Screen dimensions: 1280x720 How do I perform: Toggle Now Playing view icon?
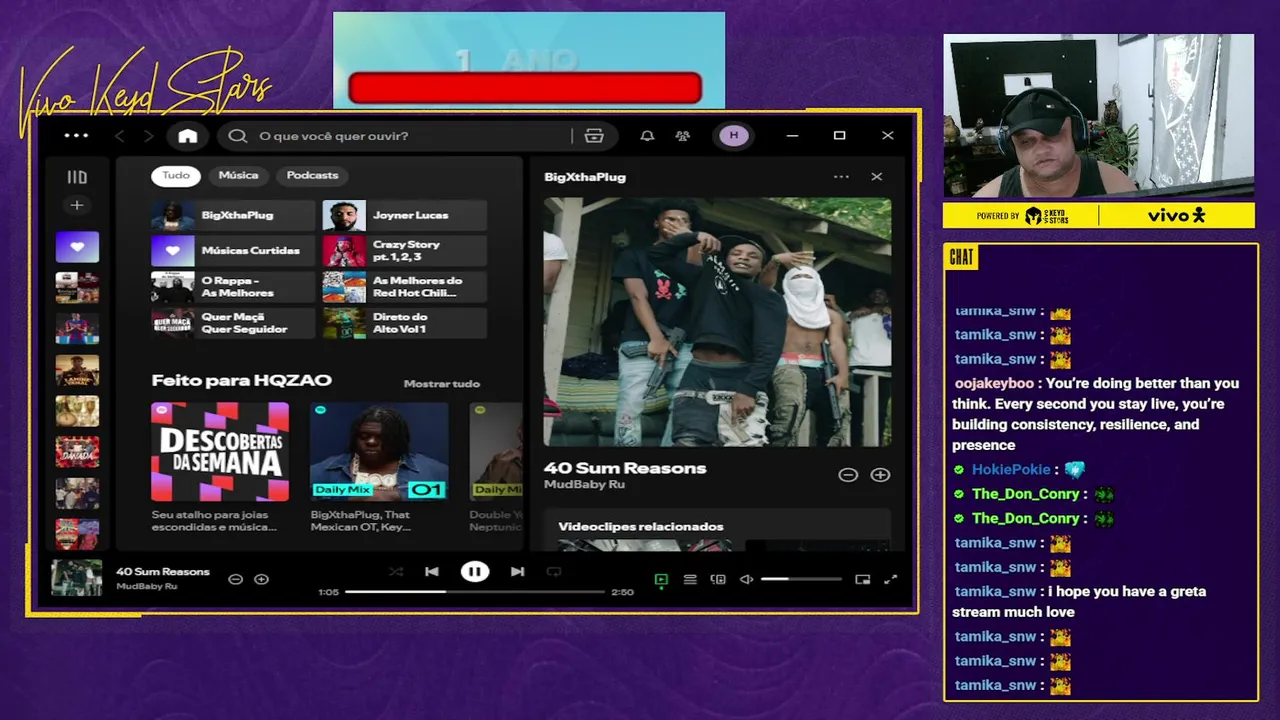(661, 579)
